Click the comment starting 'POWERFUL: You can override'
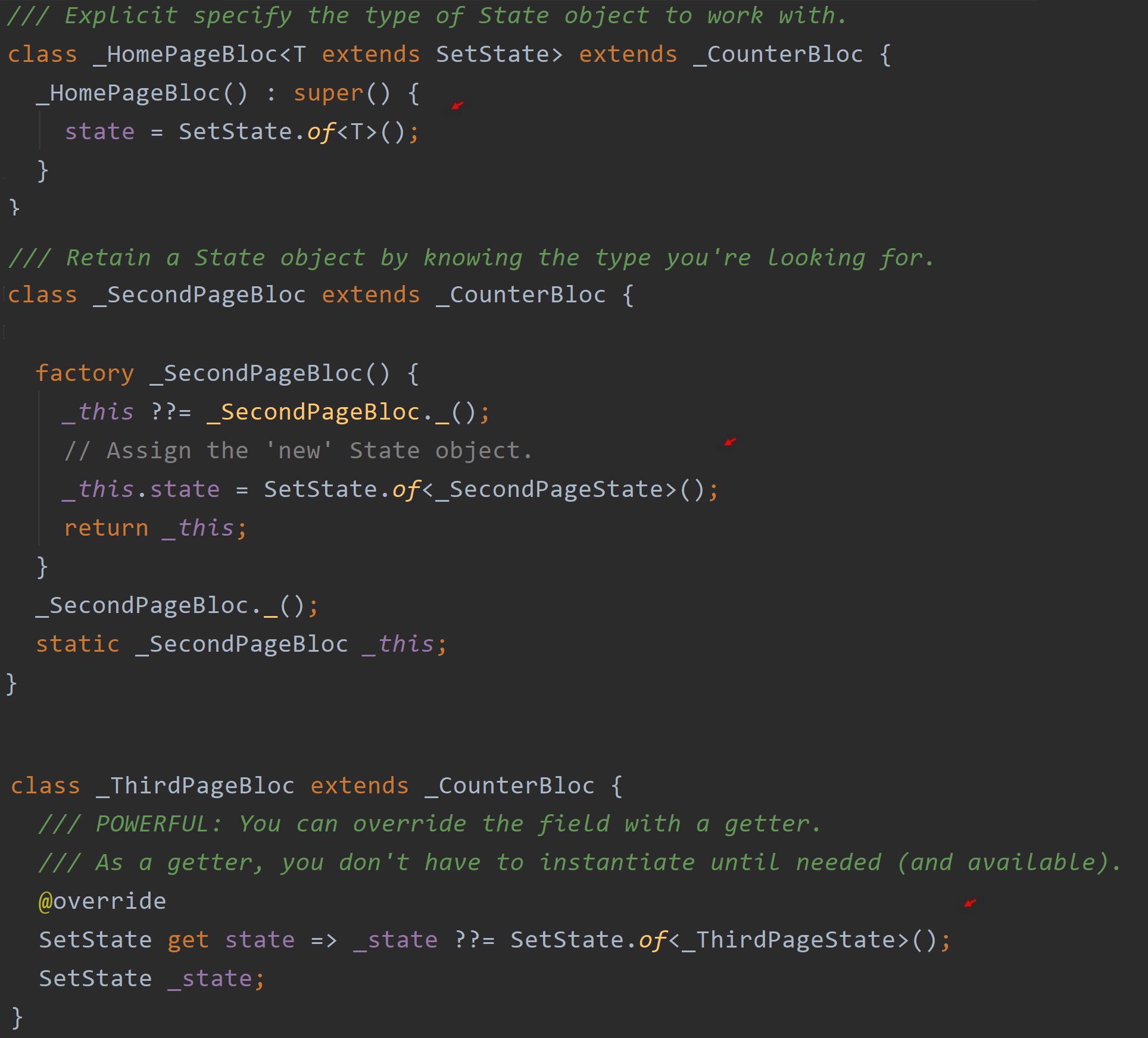Viewport: 1148px width, 1038px height. point(429,824)
